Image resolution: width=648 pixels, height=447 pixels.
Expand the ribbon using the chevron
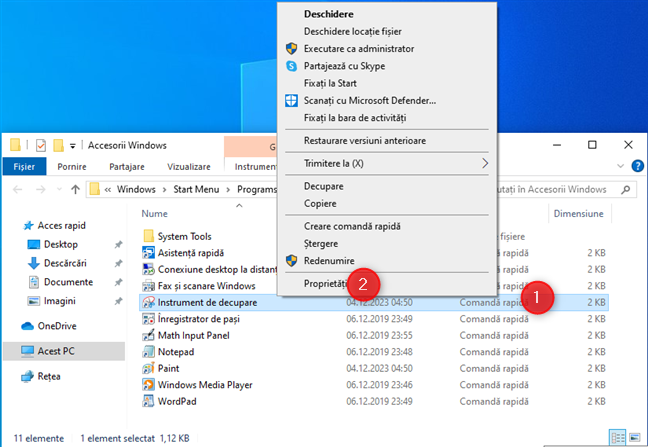click(622, 167)
